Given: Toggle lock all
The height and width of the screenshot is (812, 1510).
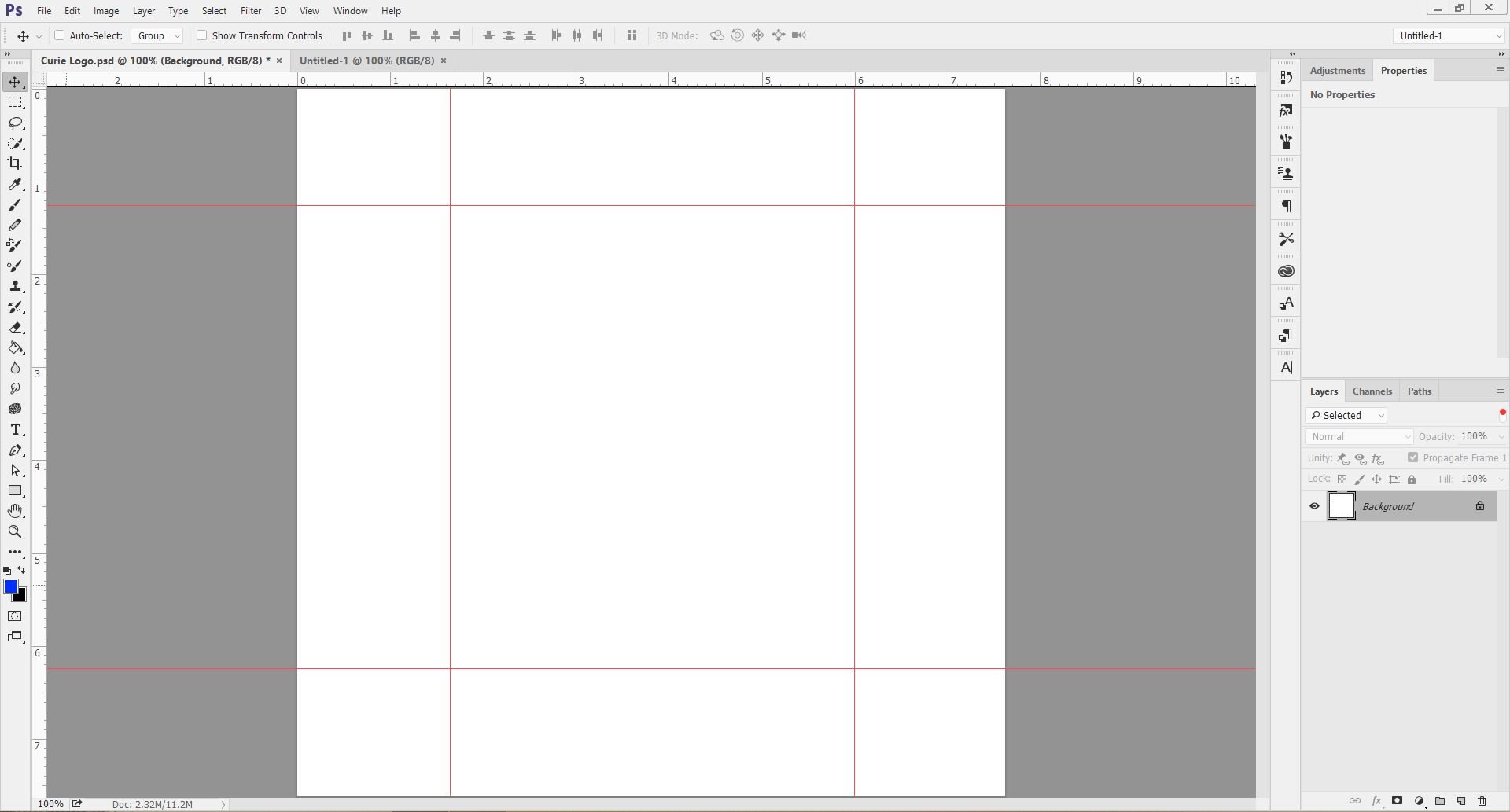Looking at the screenshot, I should (x=1412, y=479).
